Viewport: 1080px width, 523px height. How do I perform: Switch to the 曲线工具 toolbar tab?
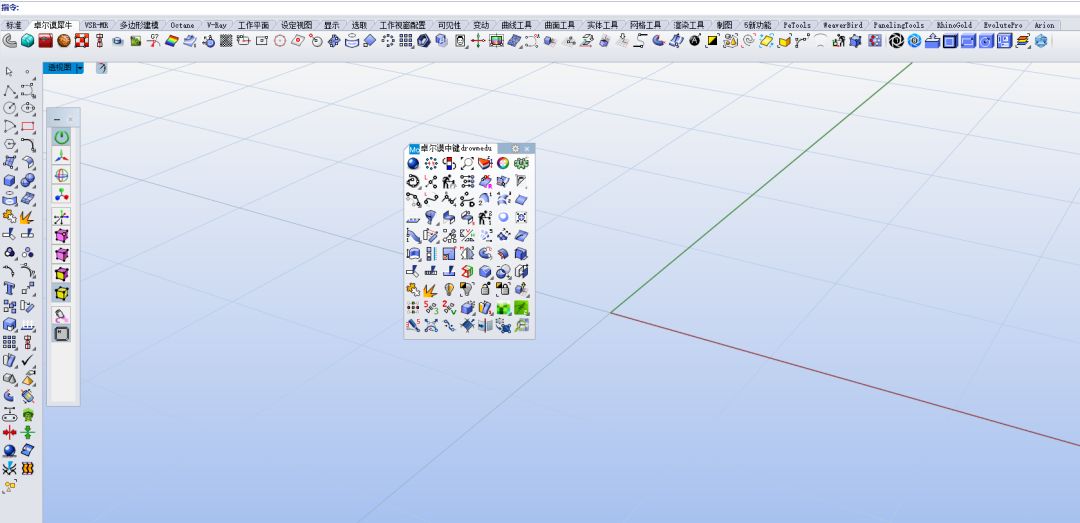coord(515,25)
